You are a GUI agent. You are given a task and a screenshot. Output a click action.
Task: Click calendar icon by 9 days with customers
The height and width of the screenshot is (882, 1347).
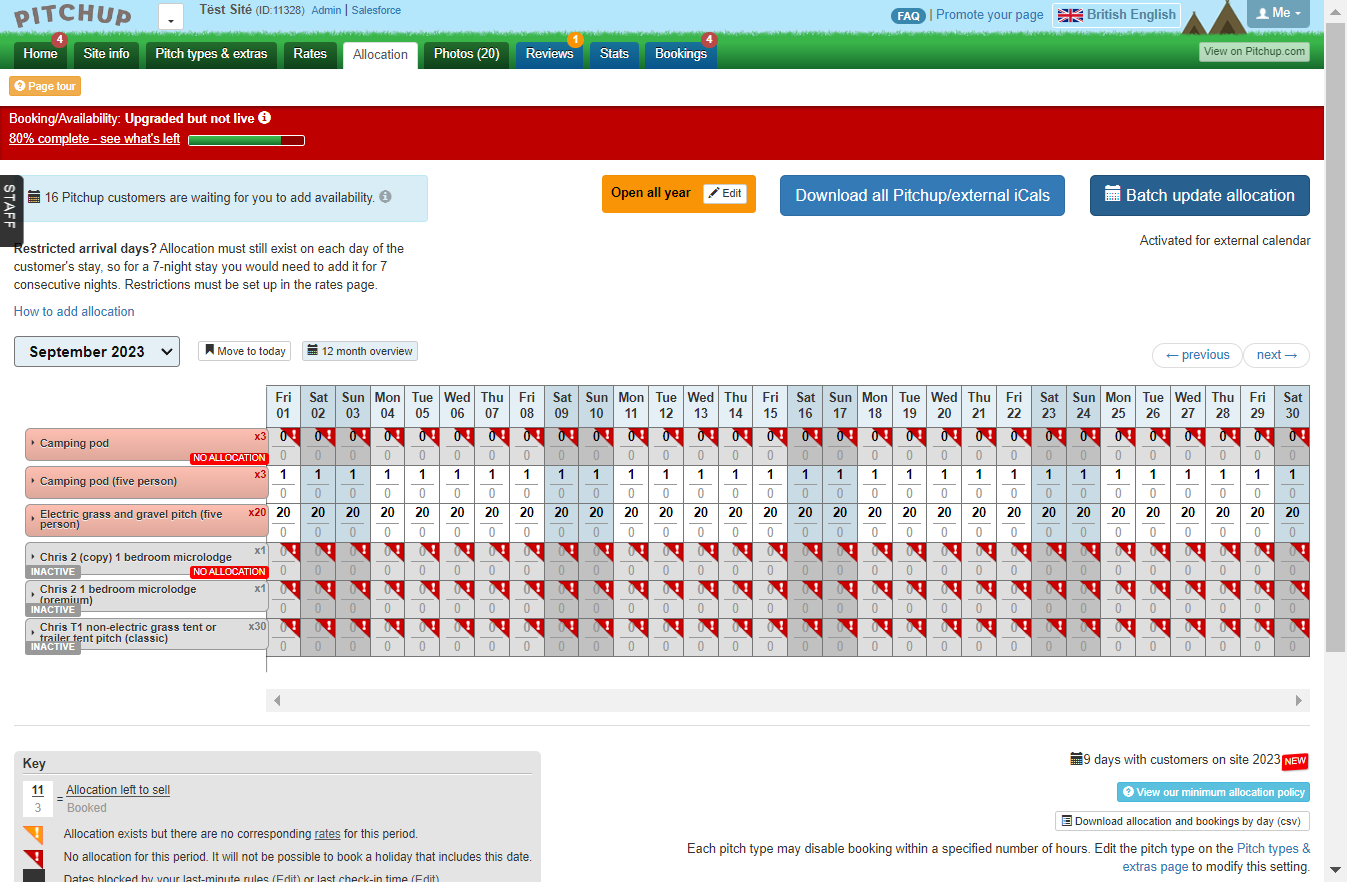point(1076,760)
